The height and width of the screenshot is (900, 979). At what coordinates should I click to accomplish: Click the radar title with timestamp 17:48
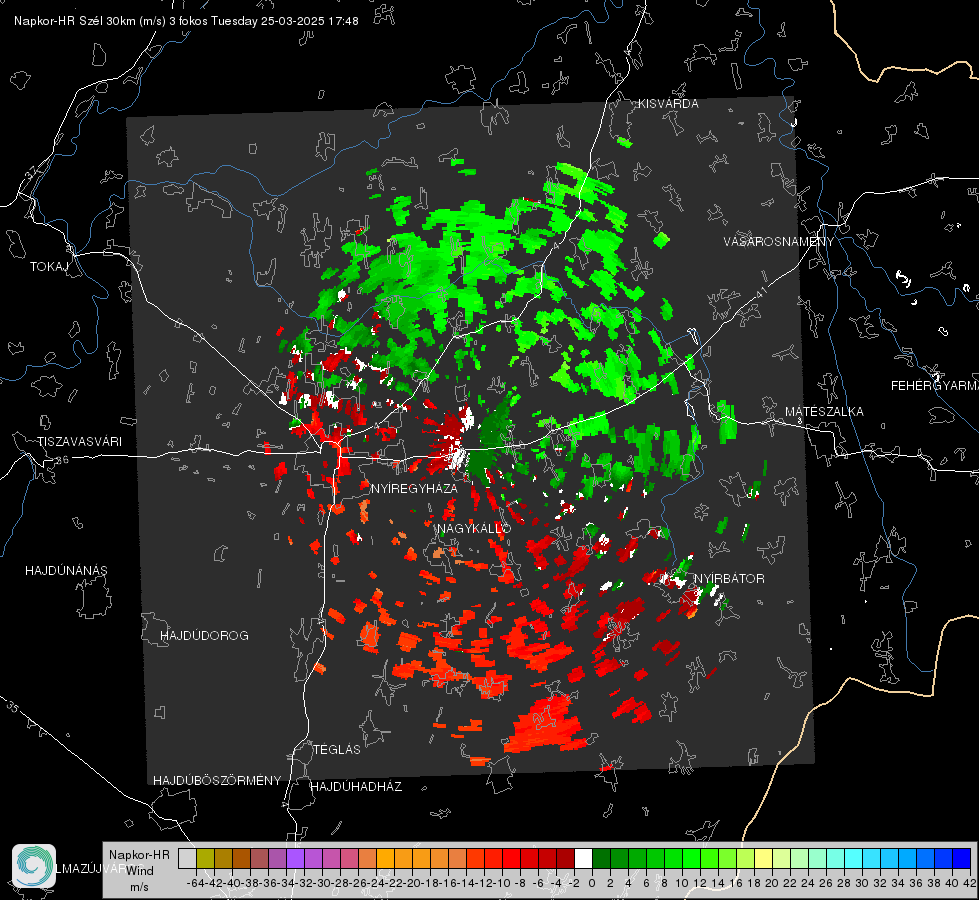click(x=186, y=21)
